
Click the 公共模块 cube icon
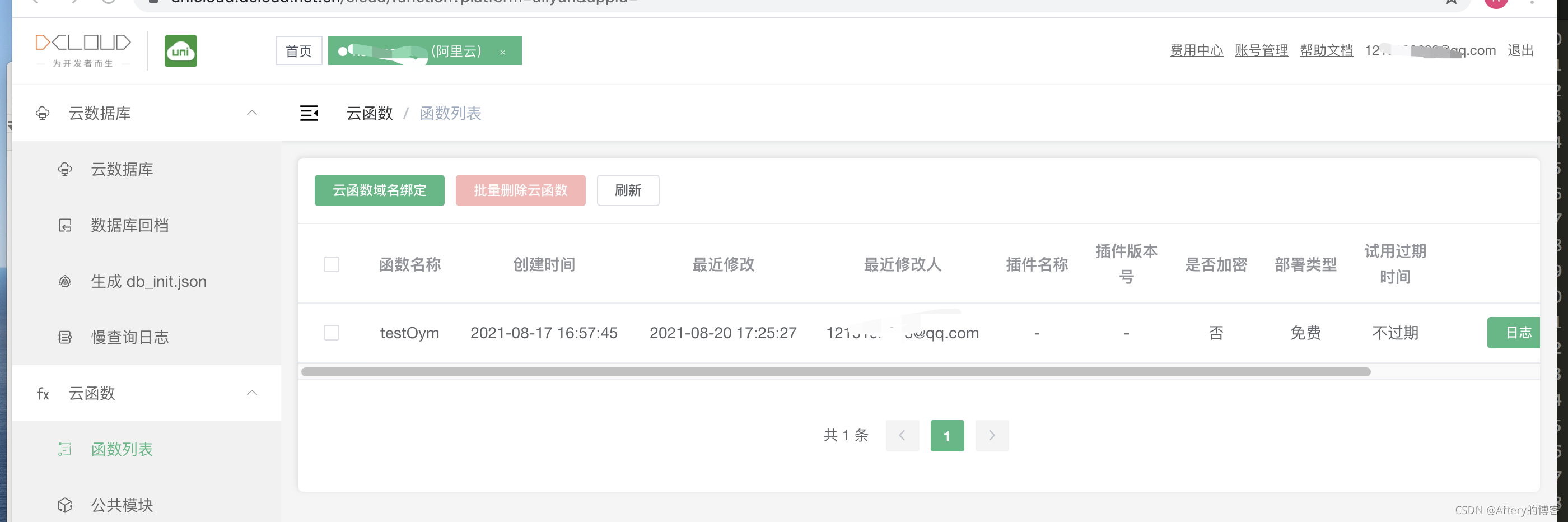click(65, 506)
